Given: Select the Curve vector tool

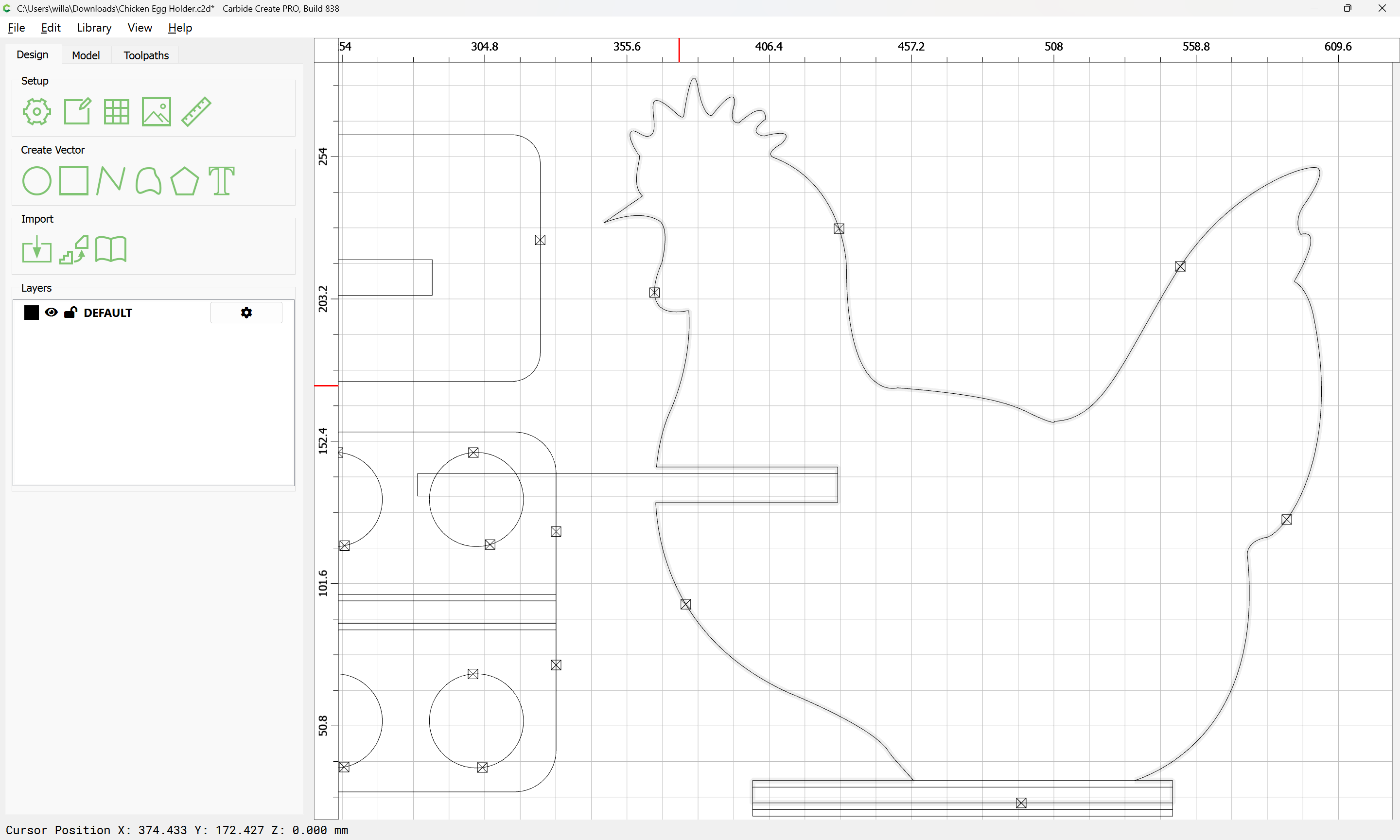Looking at the screenshot, I should (x=148, y=181).
